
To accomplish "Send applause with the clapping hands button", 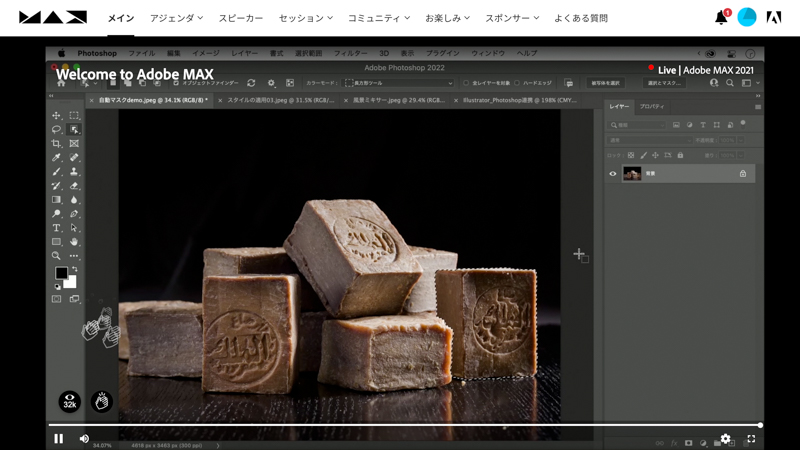I will point(102,402).
